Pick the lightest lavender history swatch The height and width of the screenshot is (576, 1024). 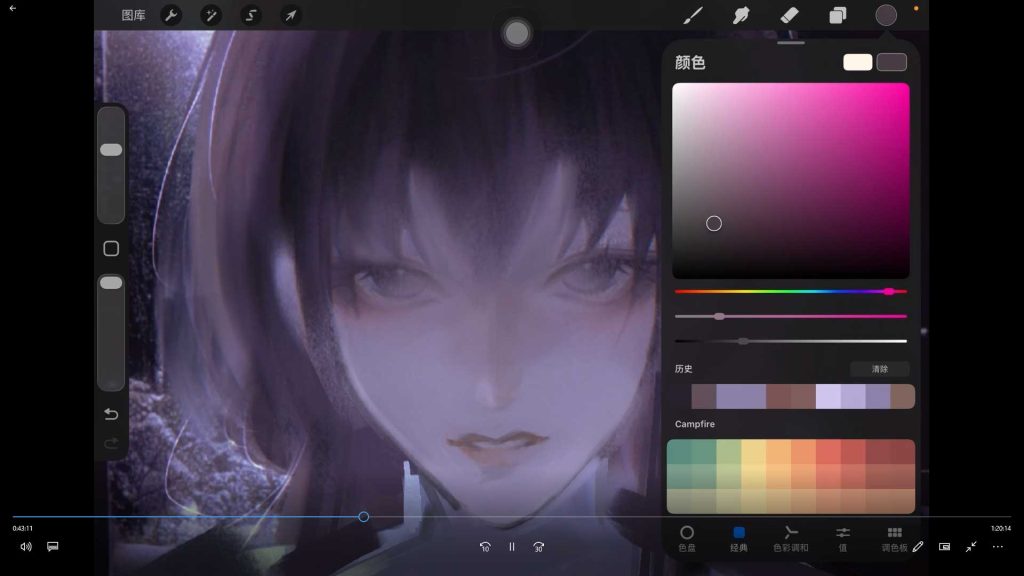[828, 396]
